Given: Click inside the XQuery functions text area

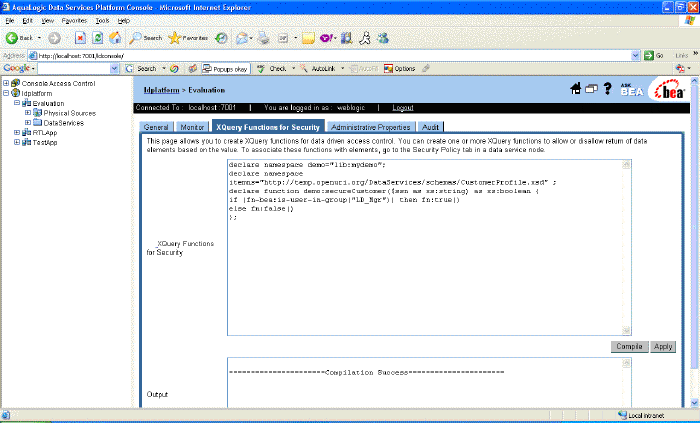Looking at the screenshot, I should click(425, 247).
